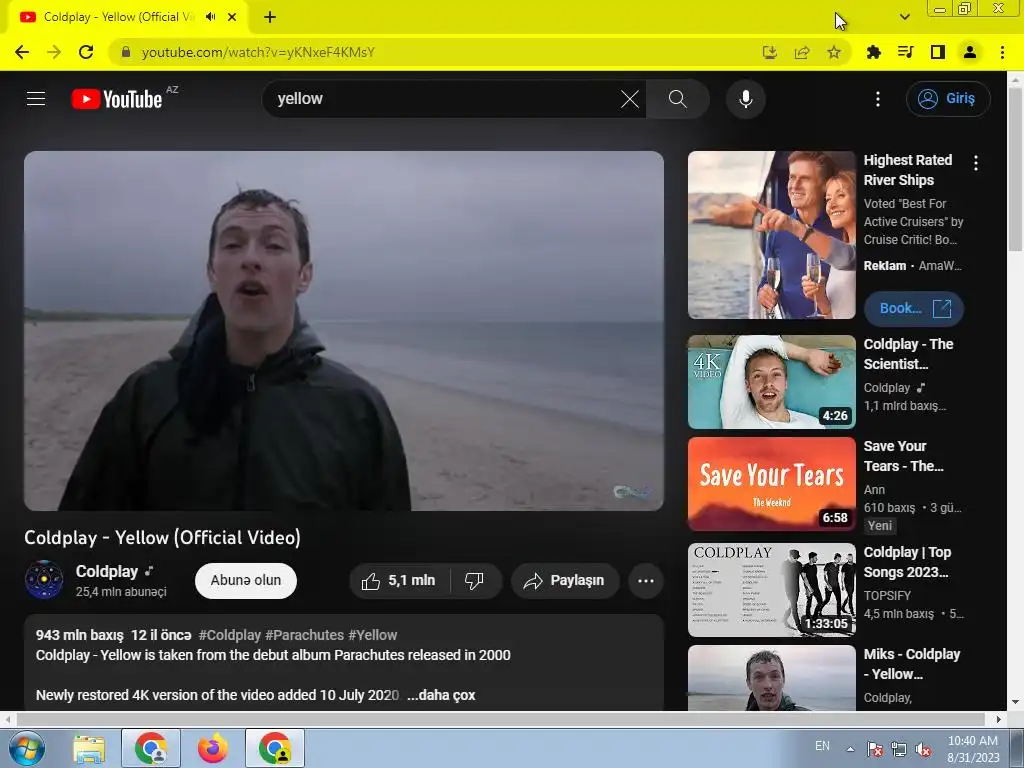Screen dimensions: 1024x768
Task: Open Miks - Coldplay Yellow thumbnail
Action: [771, 678]
